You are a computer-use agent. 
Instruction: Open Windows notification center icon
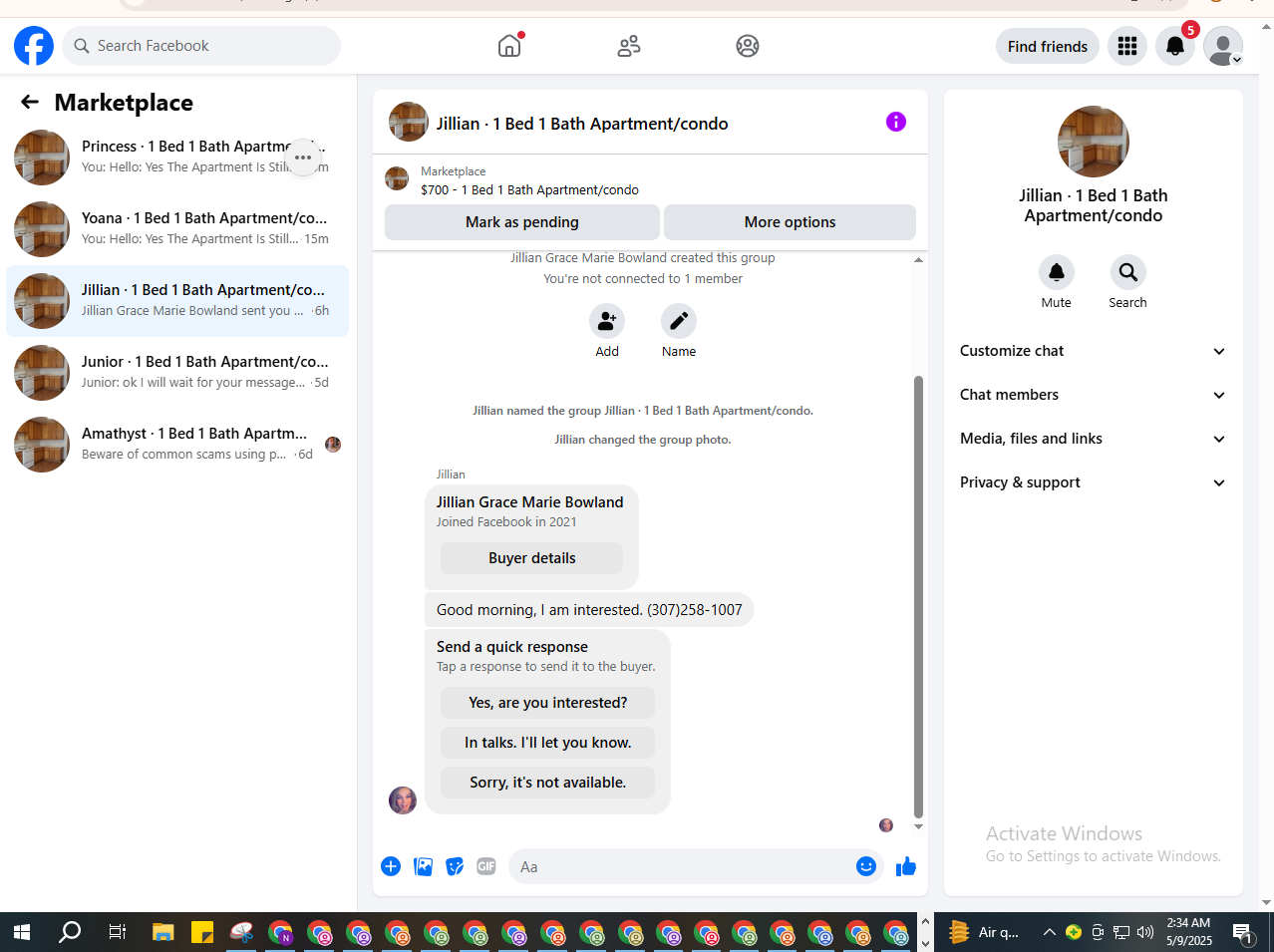1243,933
